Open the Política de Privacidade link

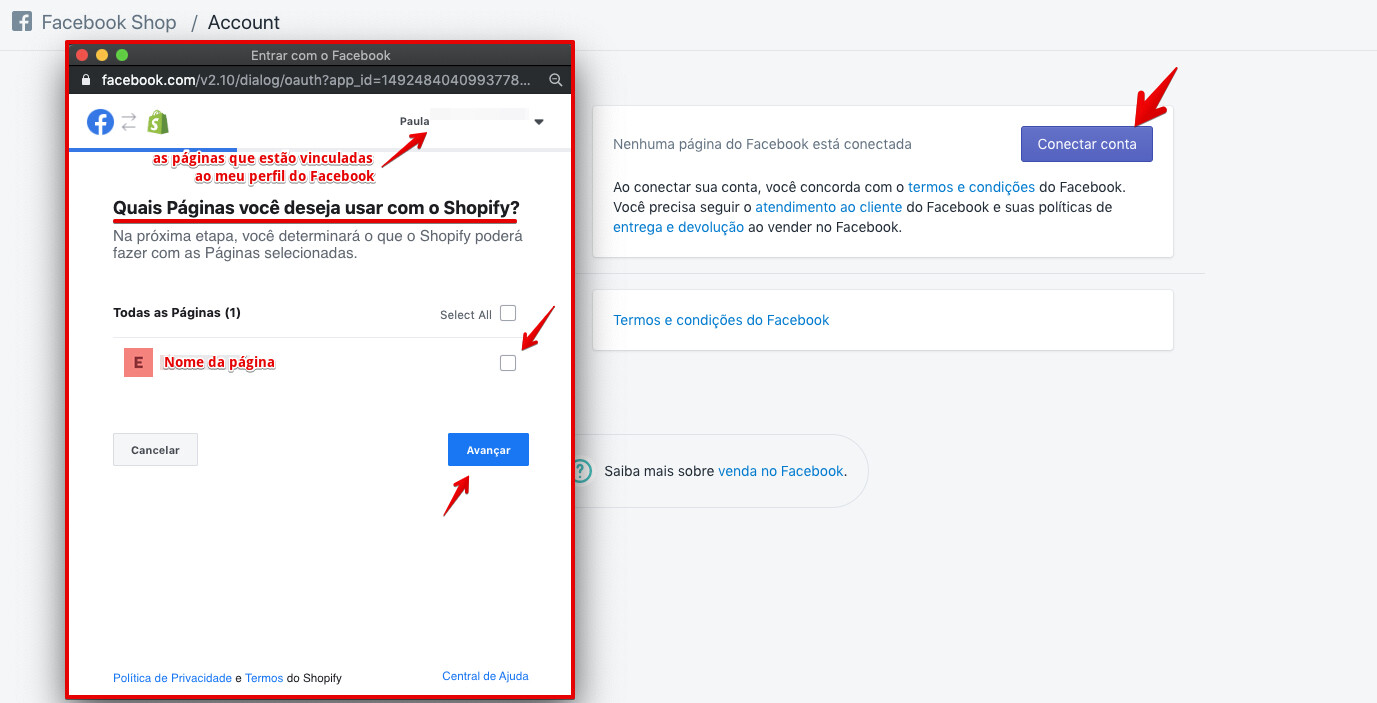coord(172,678)
